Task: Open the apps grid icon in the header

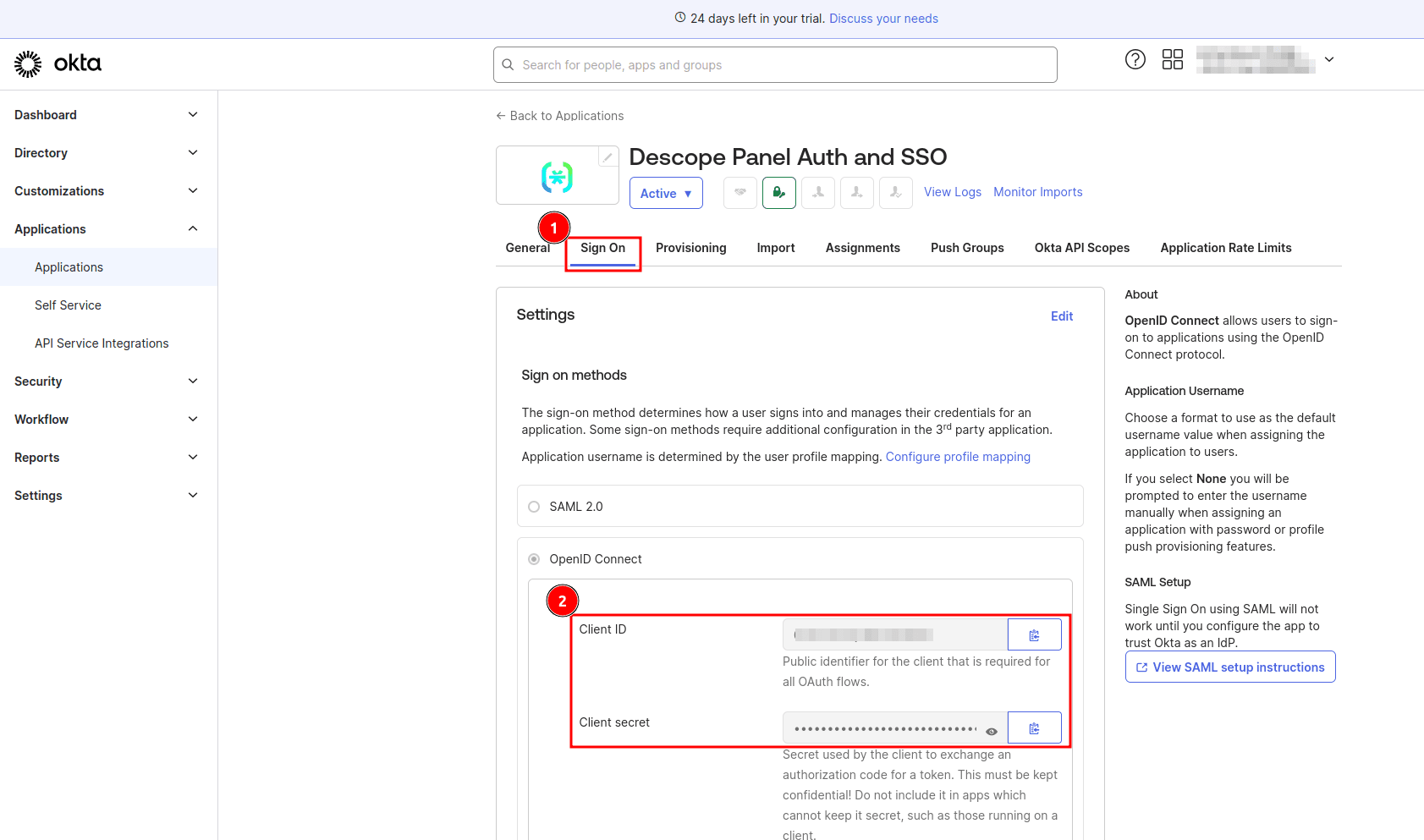Action: 1172,59
